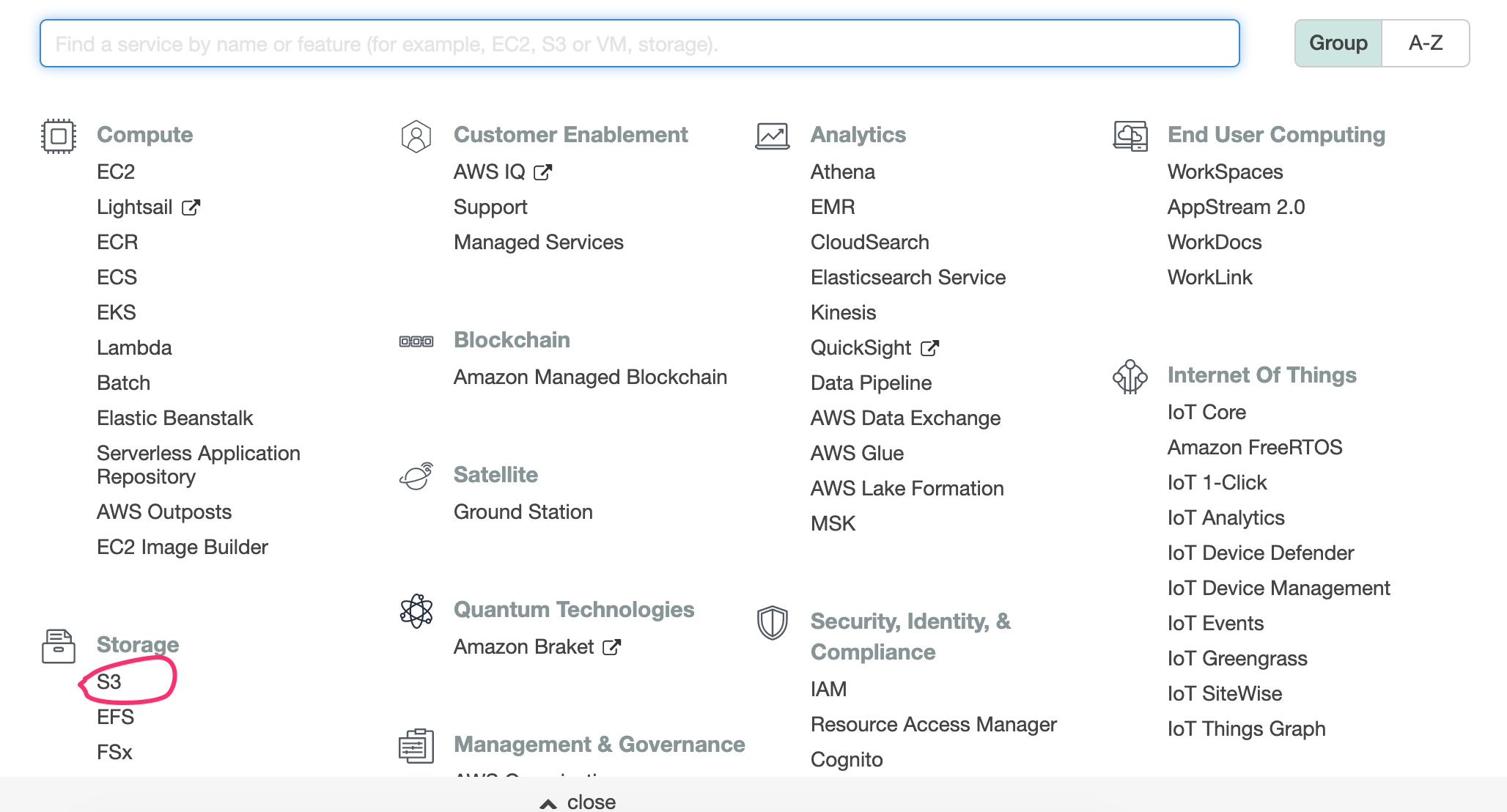Go to IAM under Security section

pyautogui.click(x=828, y=688)
